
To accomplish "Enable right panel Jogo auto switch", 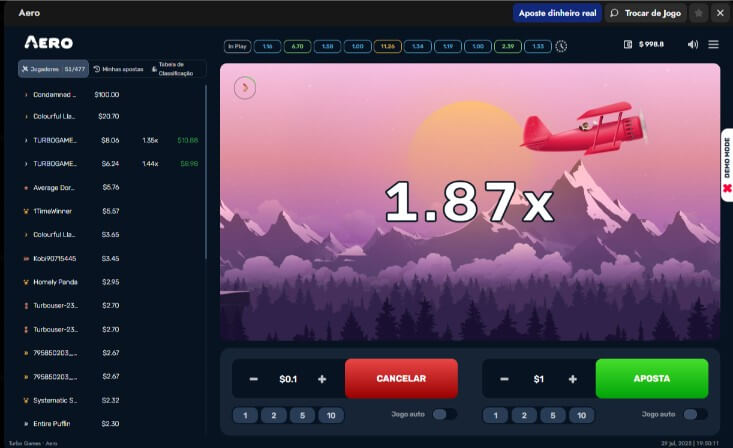I will point(695,414).
